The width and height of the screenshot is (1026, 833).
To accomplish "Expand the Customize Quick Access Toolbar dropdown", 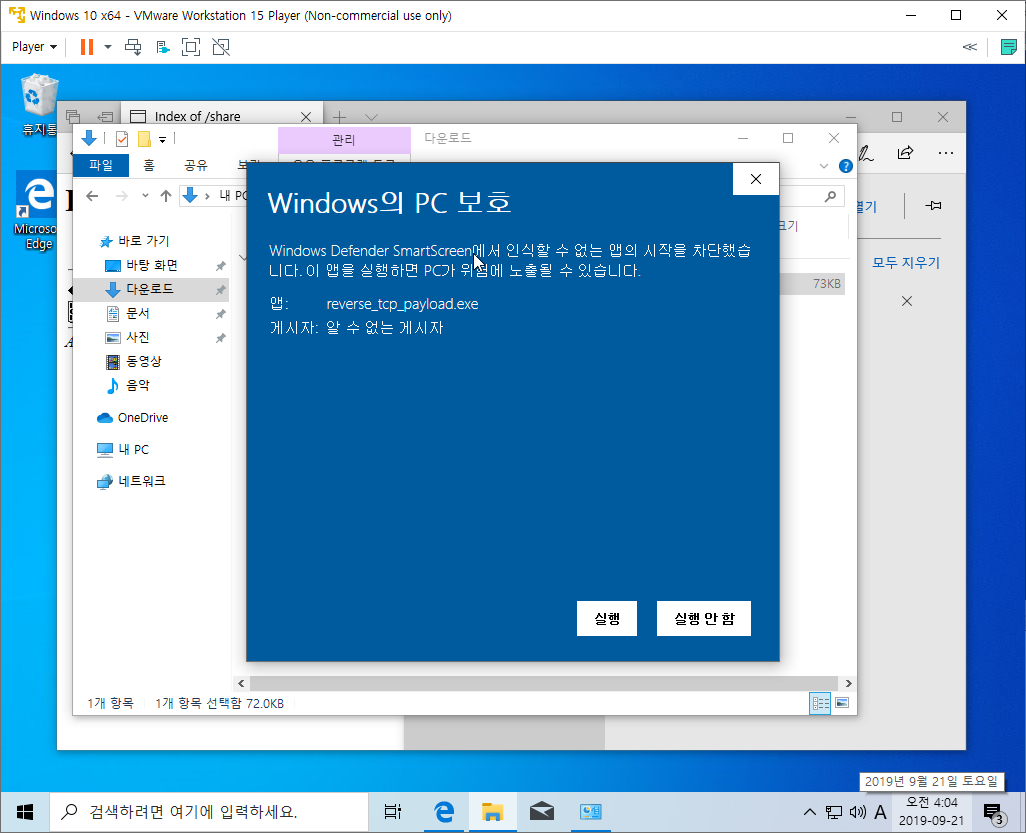I will coord(162,139).
